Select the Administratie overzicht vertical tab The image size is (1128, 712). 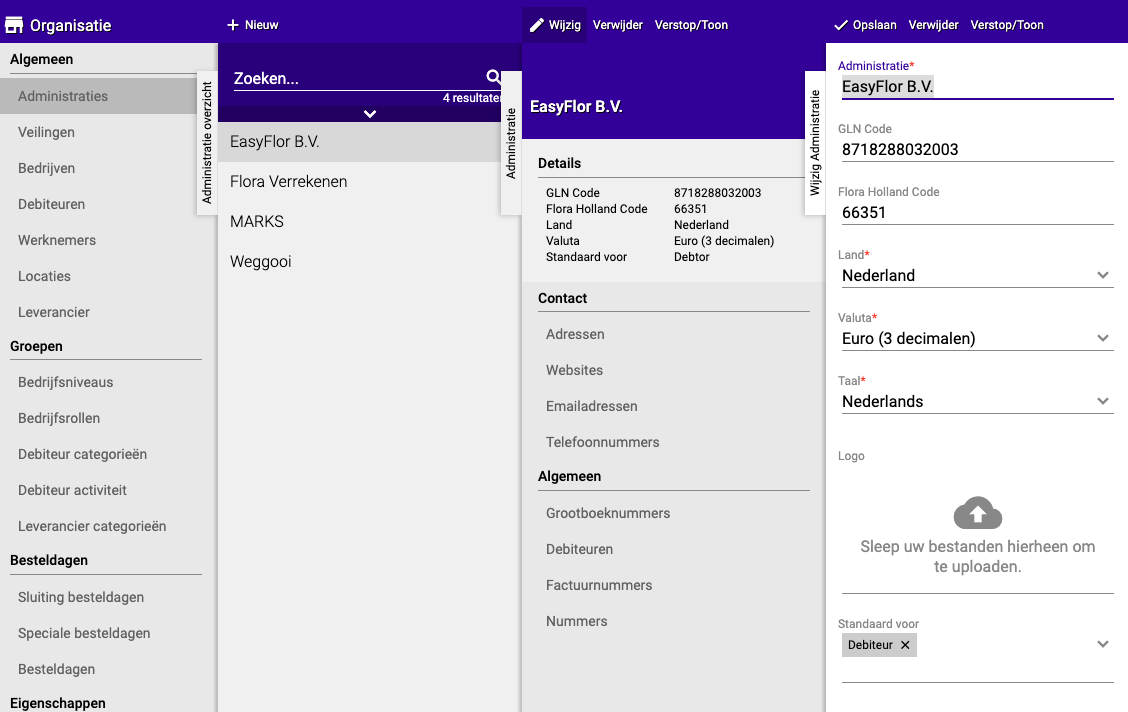coord(207,142)
